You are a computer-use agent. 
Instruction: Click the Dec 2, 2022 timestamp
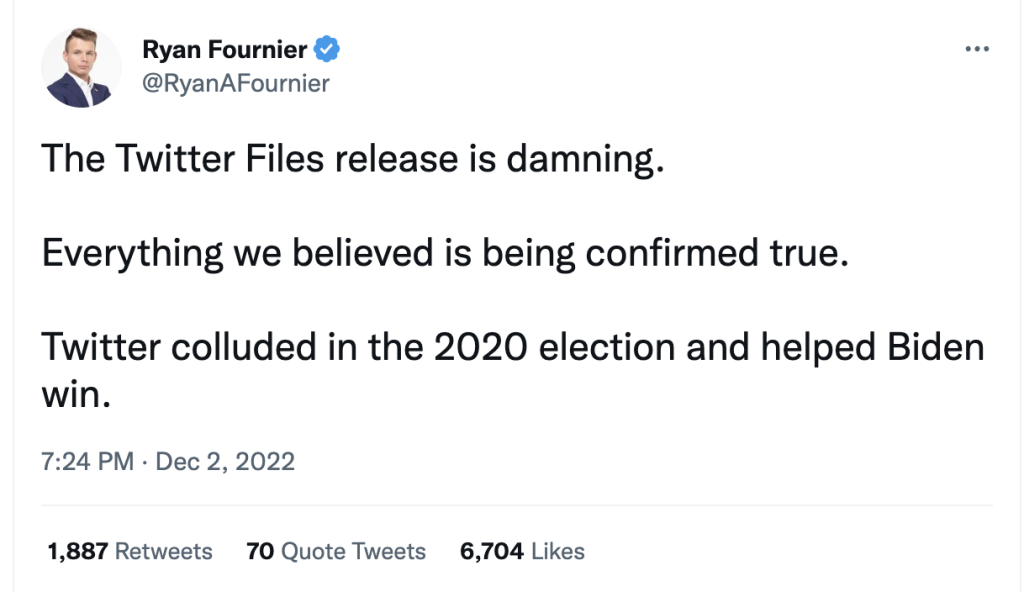(168, 461)
